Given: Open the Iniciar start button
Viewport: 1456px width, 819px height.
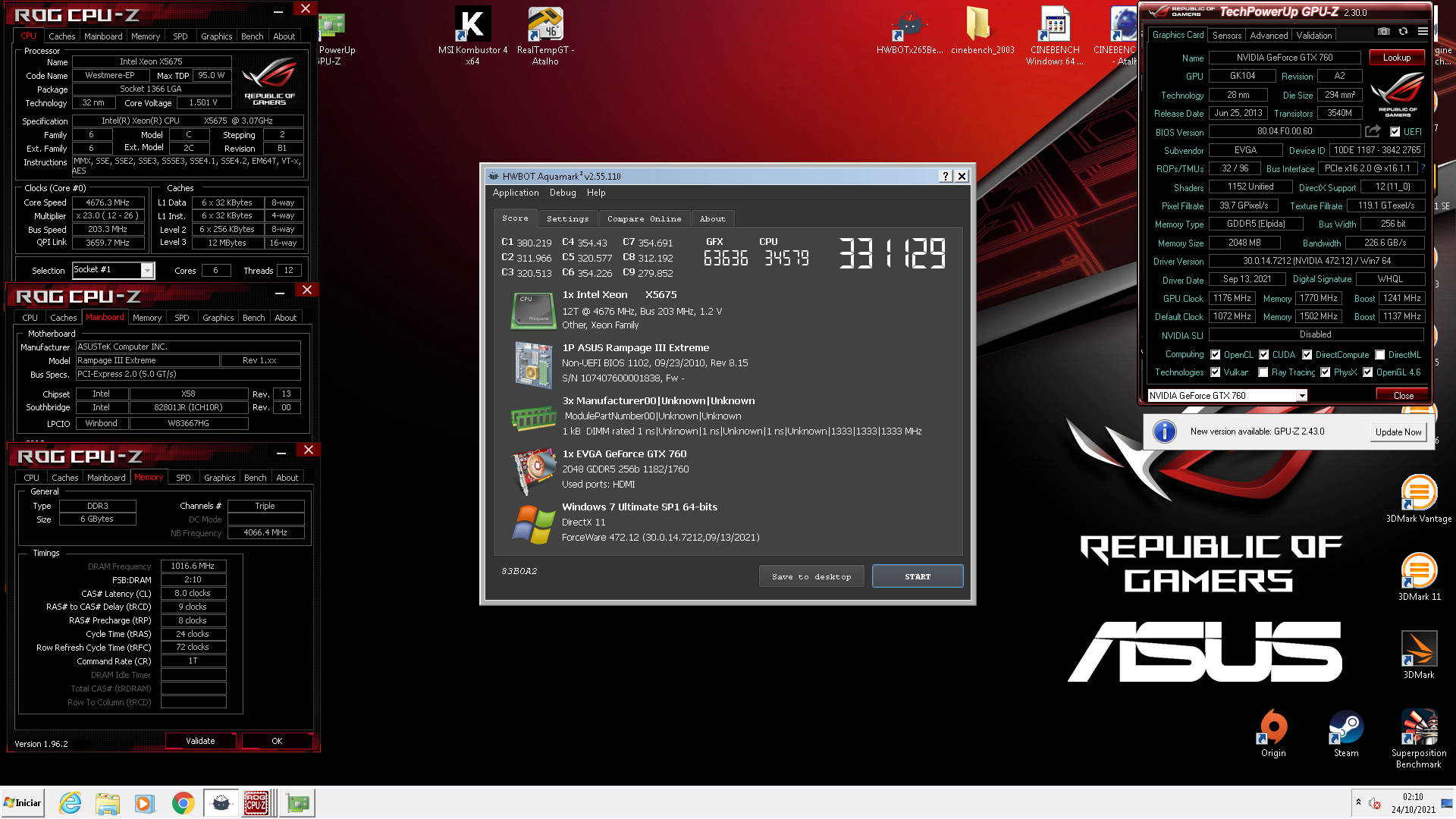Looking at the screenshot, I should (x=23, y=803).
